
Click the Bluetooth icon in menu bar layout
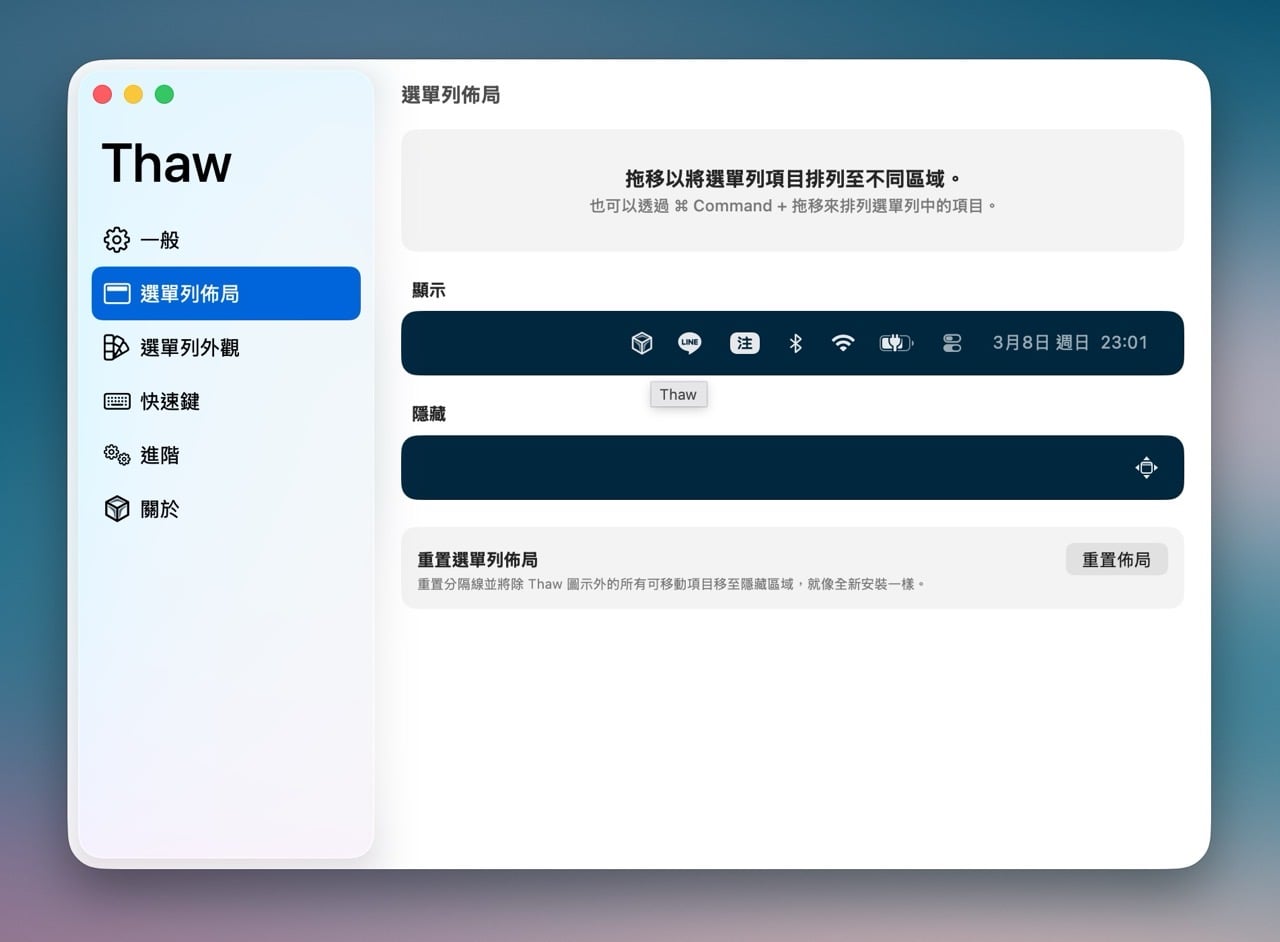[795, 343]
